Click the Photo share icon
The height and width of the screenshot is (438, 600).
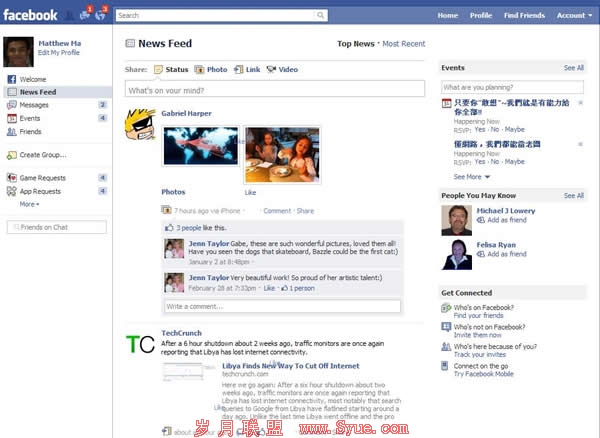coord(199,69)
